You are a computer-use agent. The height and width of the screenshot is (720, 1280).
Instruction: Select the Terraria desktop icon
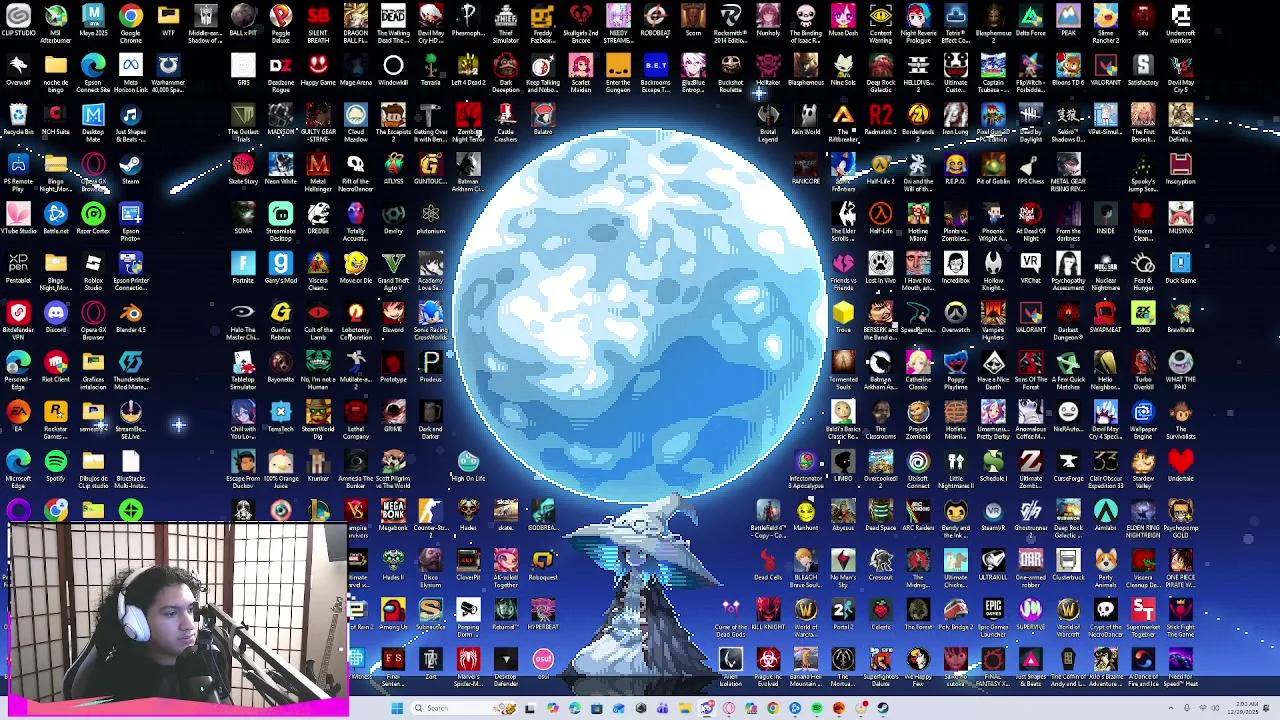431,71
